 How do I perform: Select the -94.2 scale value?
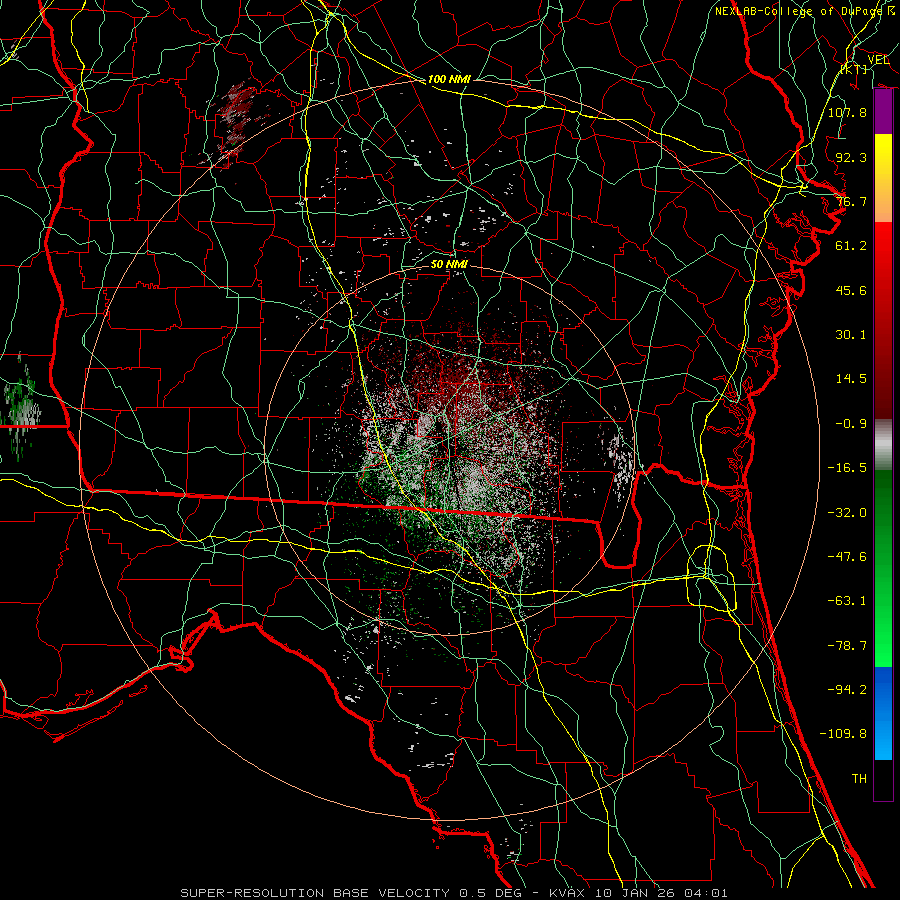coord(847,689)
